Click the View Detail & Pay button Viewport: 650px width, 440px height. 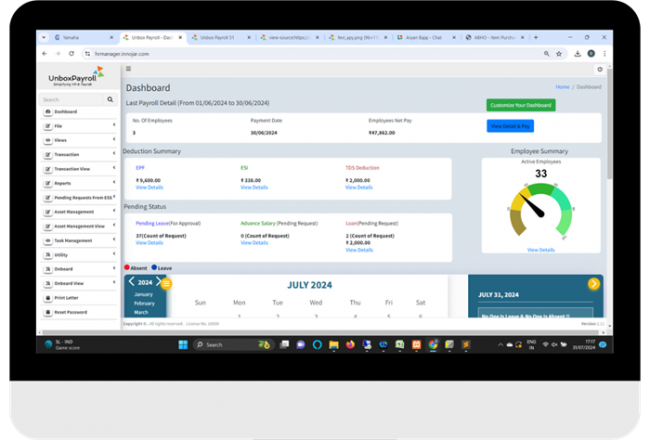(510, 126)
